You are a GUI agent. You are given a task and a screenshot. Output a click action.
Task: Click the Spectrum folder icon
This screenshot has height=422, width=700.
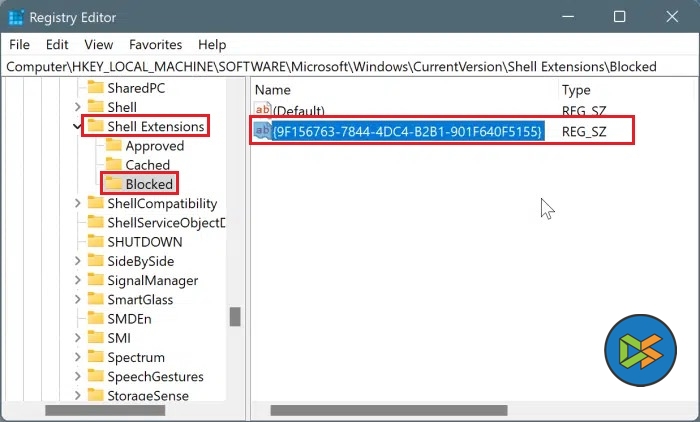[x=95, y=356]
